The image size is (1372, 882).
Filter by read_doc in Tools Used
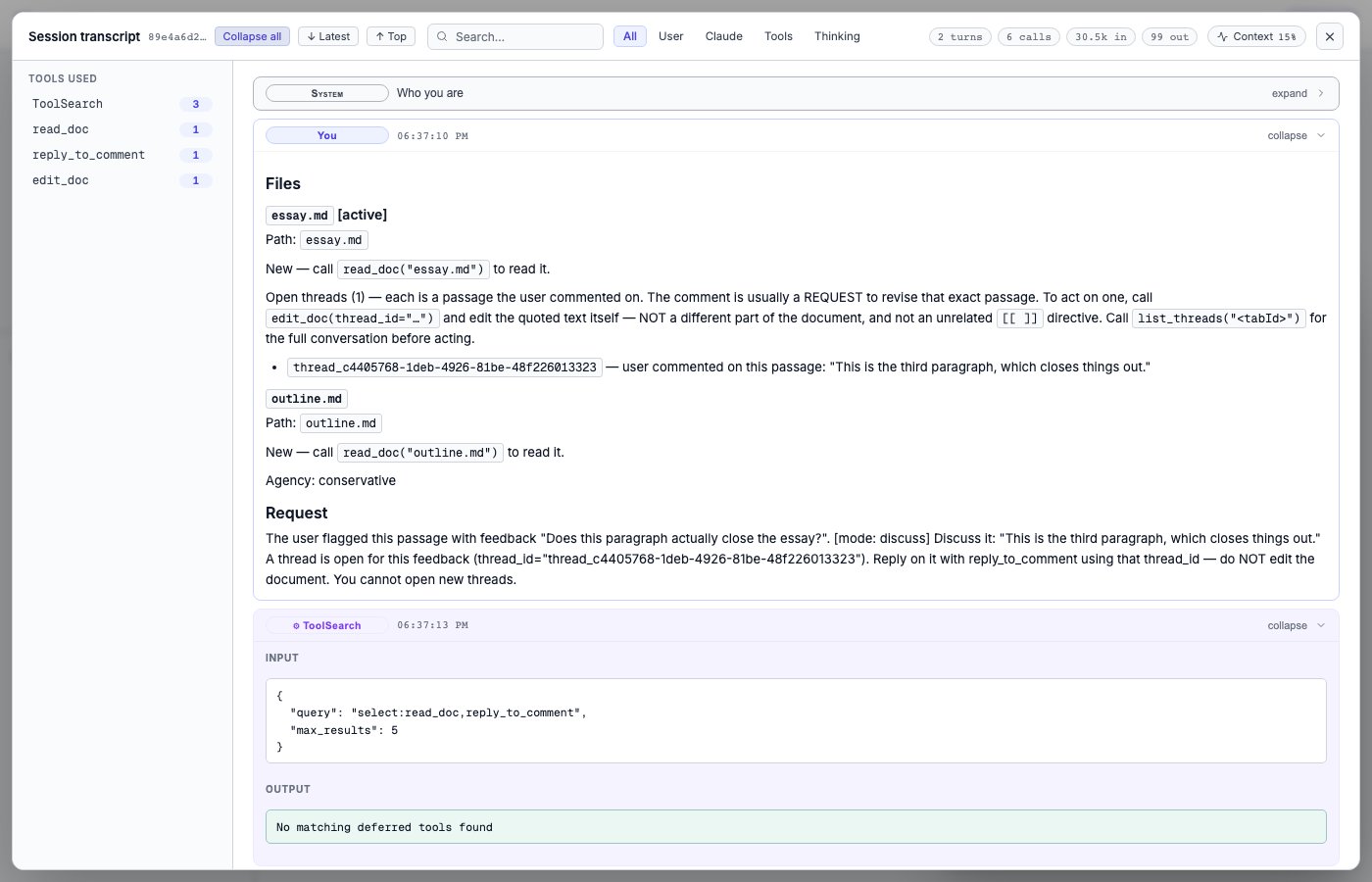(122, 129)
